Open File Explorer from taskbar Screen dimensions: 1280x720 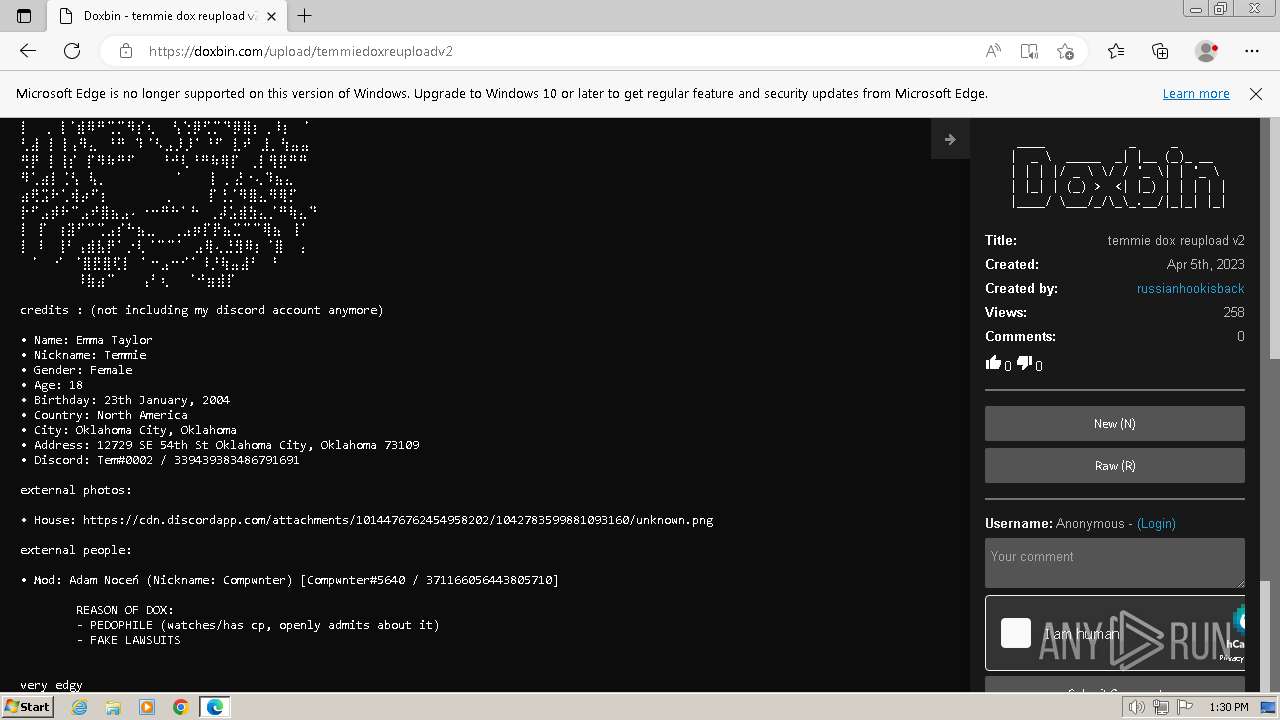pyautogui.click(x=113, y=707)
